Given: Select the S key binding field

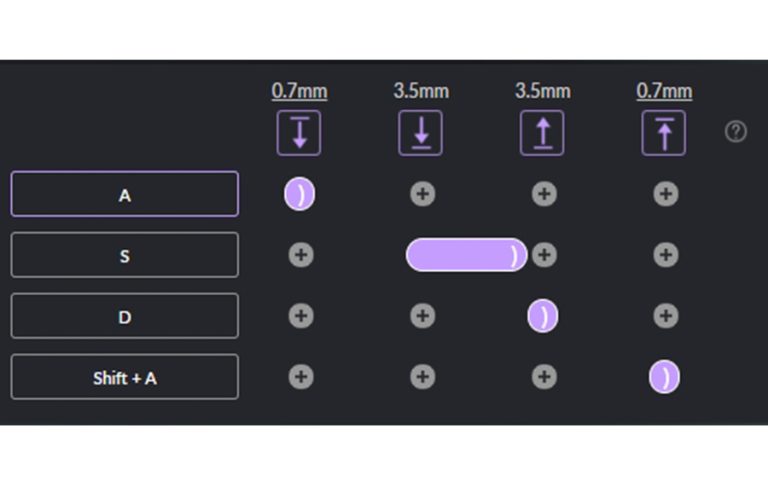Looking at the screenshot, I should [125, 255].
